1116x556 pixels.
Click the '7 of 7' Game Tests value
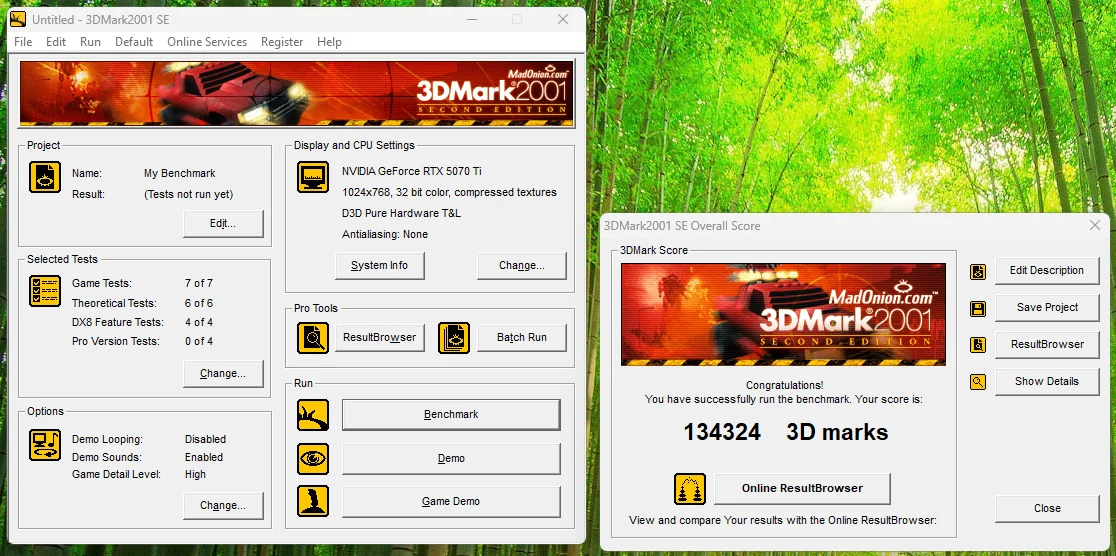tap(199, 283)
